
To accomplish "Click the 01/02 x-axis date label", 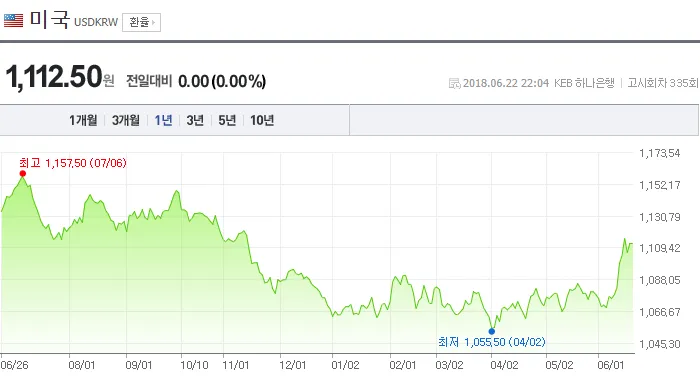I will pyautogui.click(x=346, y=365).
